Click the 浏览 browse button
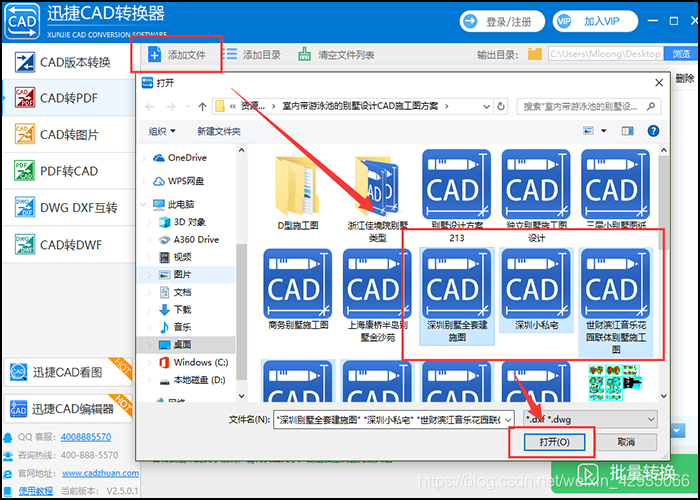The height and width of the screenshot is (500, 700). (x=681, y=54)
